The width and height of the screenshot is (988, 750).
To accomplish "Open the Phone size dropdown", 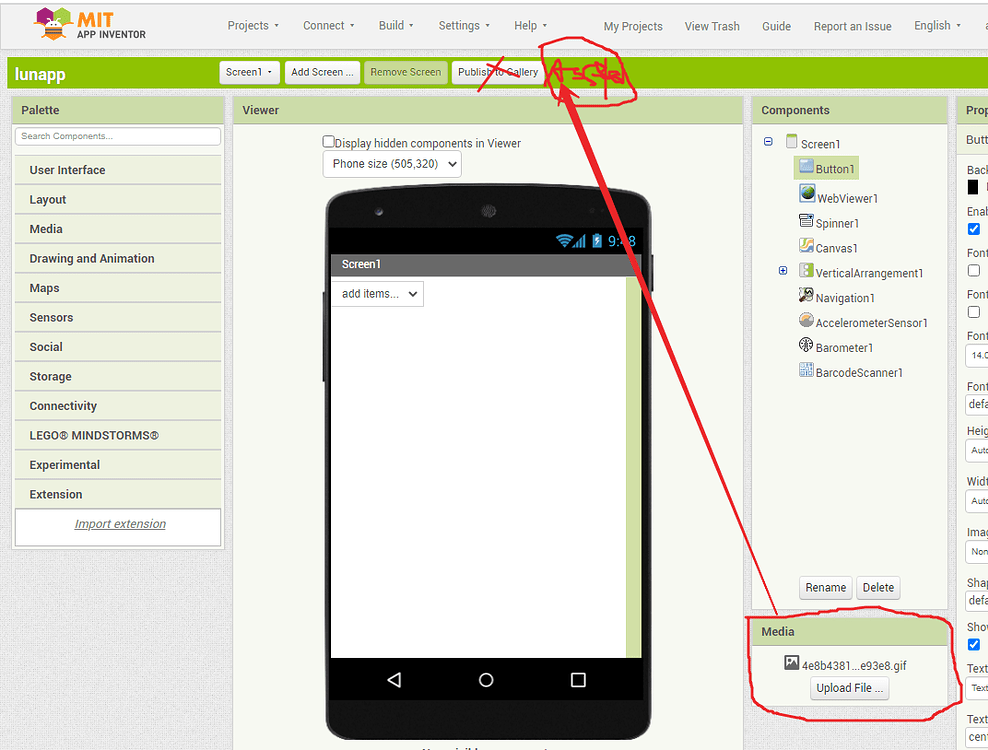I will click(392, 164).
